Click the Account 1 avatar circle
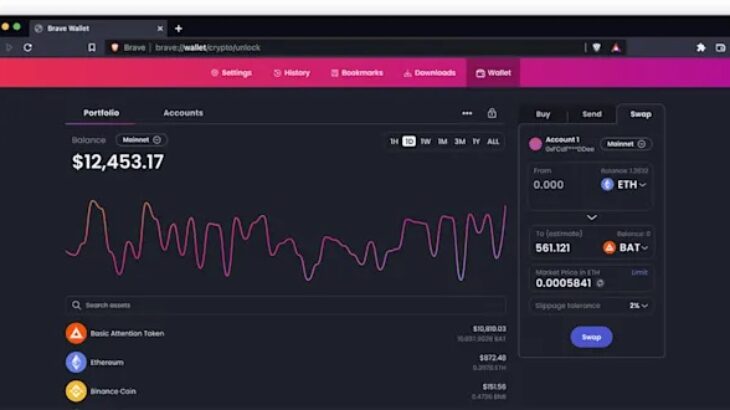The width and height of the screenshot is (730, 410). 535,144
